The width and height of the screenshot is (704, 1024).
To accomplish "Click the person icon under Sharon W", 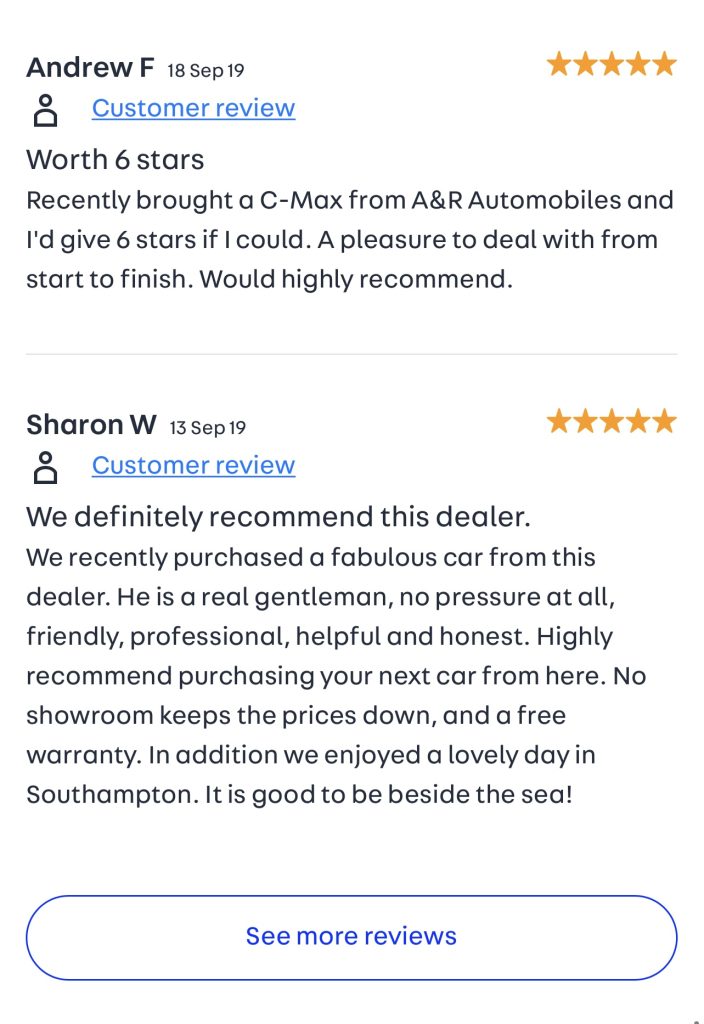I will 45,467.
